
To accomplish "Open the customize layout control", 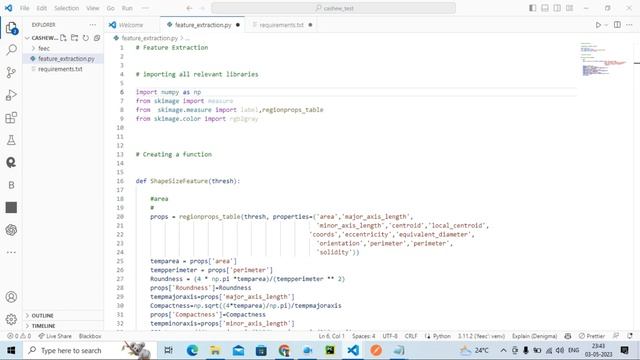I will tap(569, 8).
